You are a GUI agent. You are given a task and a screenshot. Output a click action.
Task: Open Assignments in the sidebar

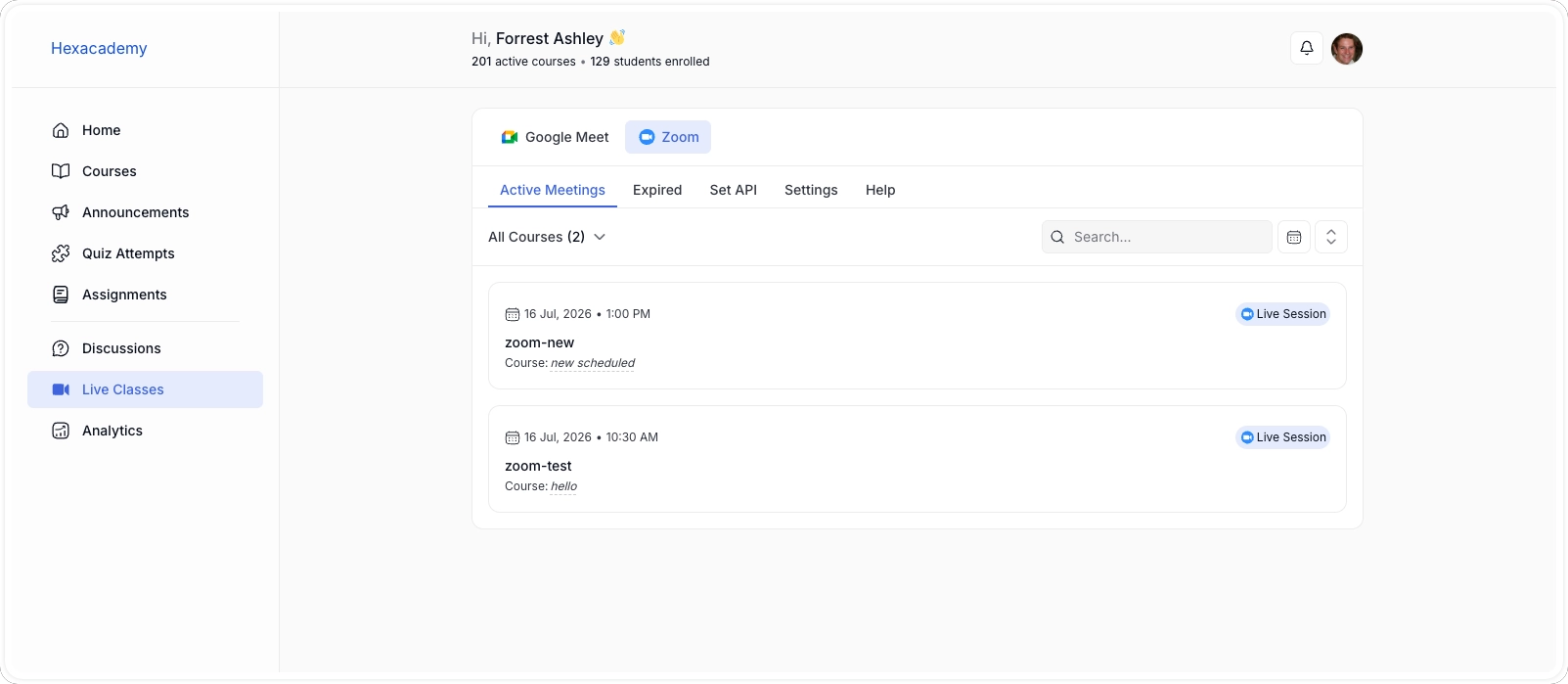point(145,295)
